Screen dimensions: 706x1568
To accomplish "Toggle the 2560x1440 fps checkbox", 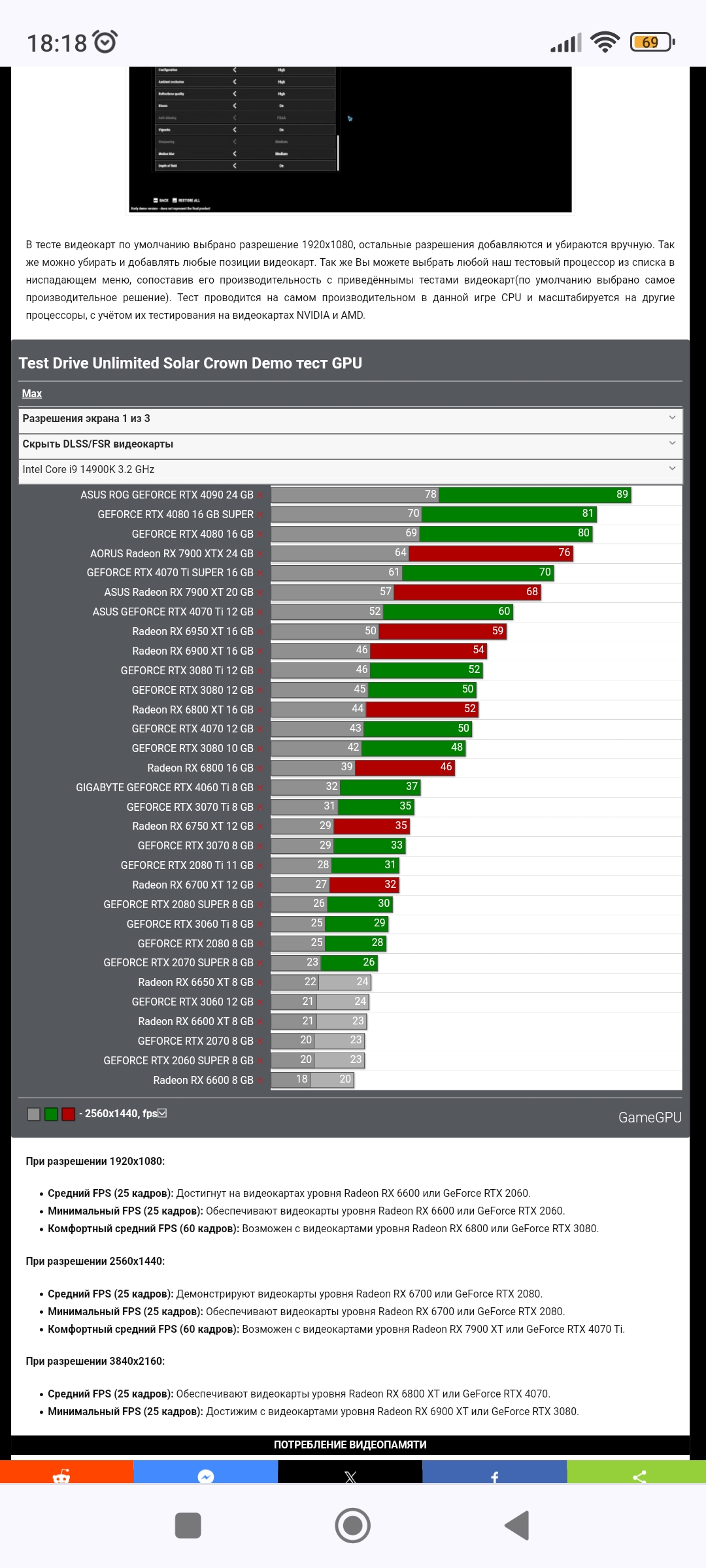I will 163,1113.
